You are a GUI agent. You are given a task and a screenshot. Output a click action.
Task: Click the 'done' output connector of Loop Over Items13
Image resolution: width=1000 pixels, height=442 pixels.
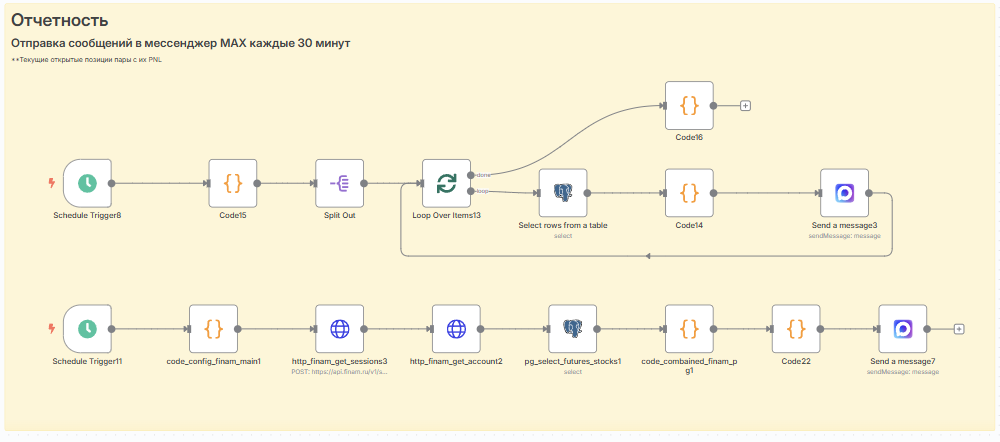[x=471, y=174]
